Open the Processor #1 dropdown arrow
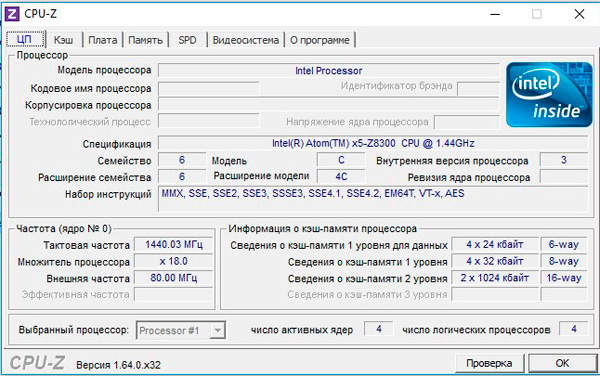Screen dimensions: 600x376 (217, 330)
